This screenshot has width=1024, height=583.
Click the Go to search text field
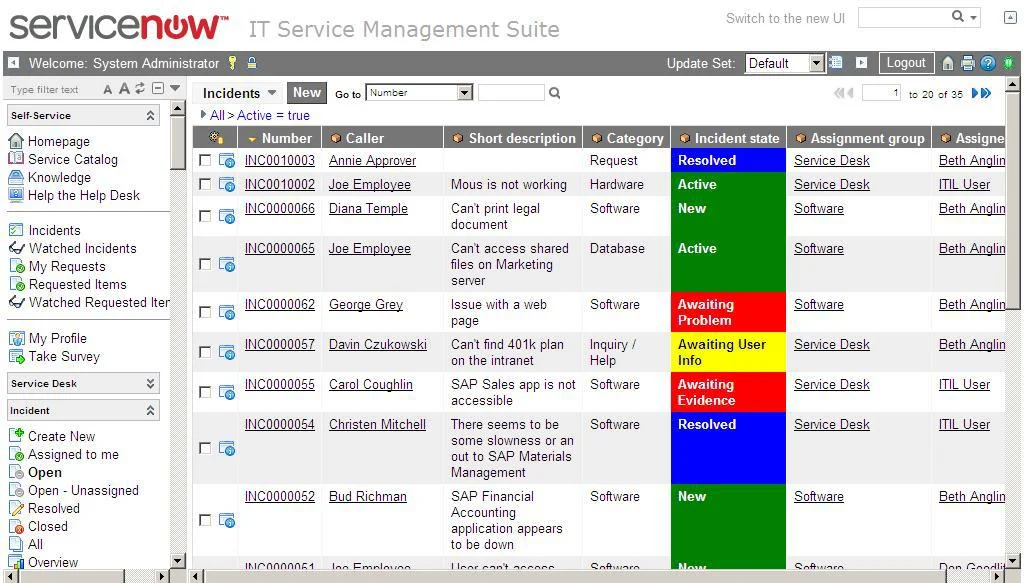pos(511,93)
